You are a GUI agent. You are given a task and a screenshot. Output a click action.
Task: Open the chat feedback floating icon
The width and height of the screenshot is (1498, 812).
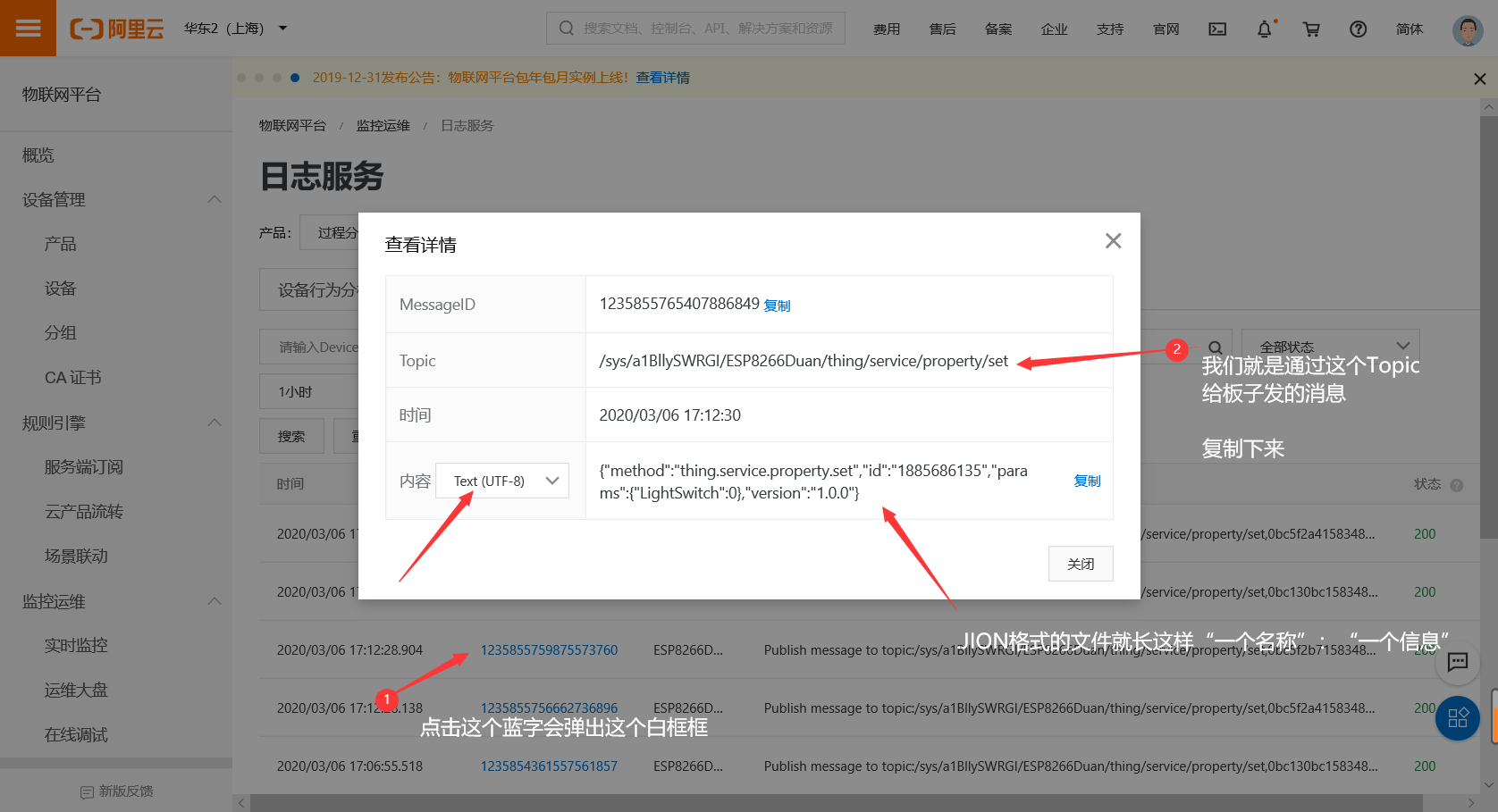tap(1458, 662)
